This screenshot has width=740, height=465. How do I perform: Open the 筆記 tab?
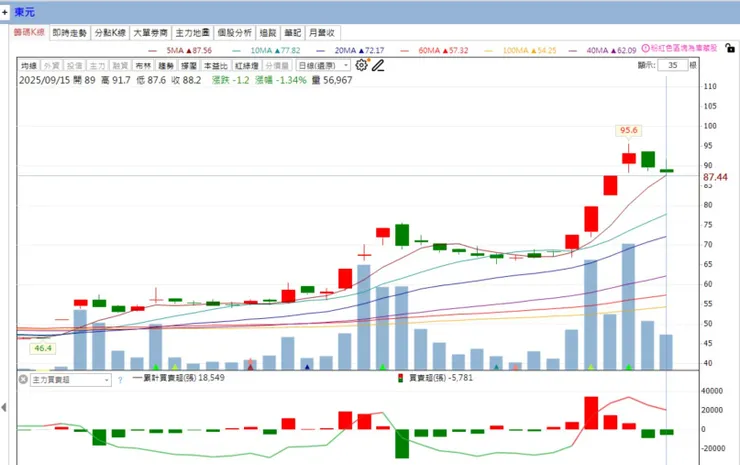[x=293, y=33]
